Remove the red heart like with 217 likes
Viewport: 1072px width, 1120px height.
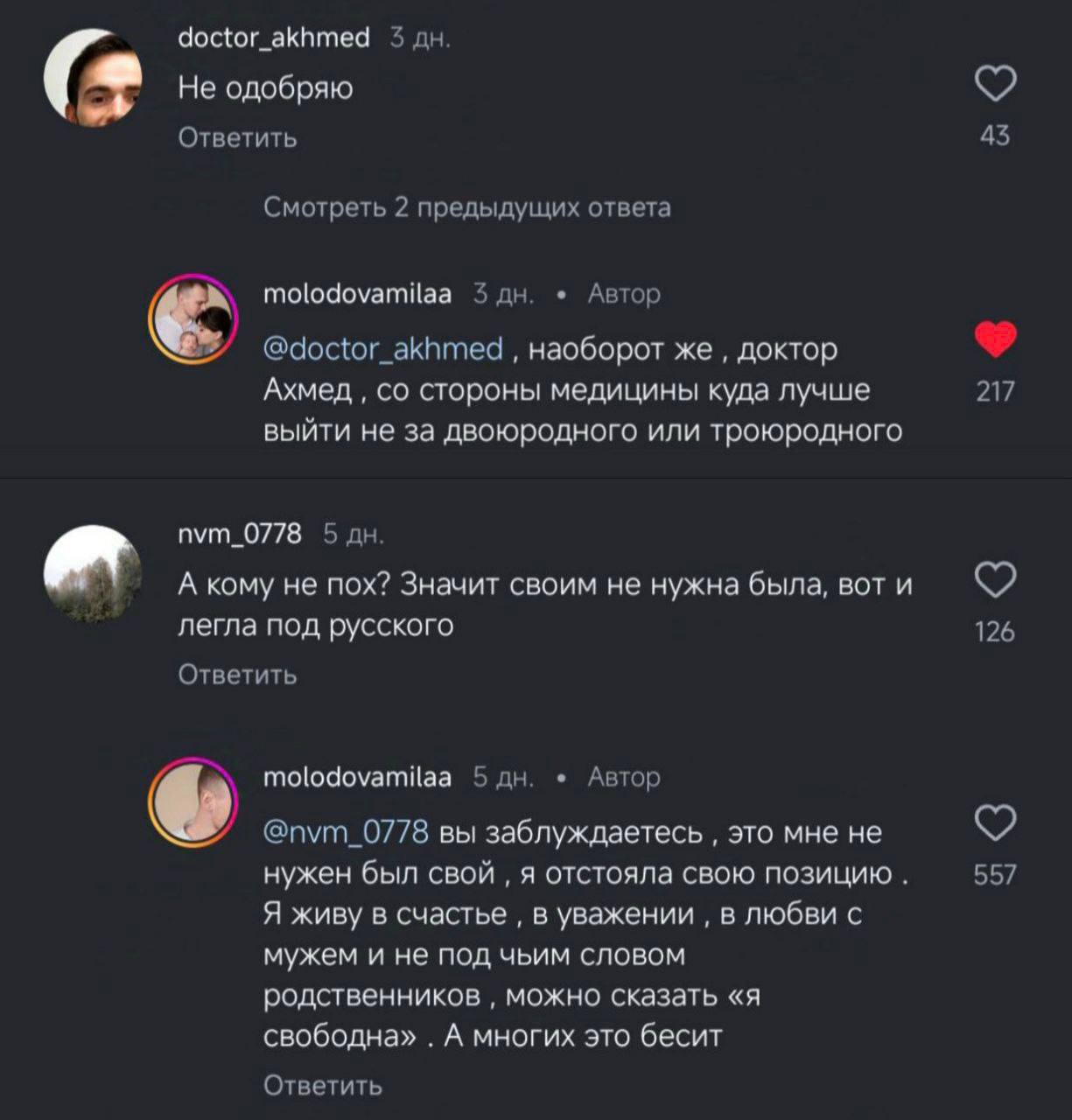pyautogui.click(x=995, y=339)
